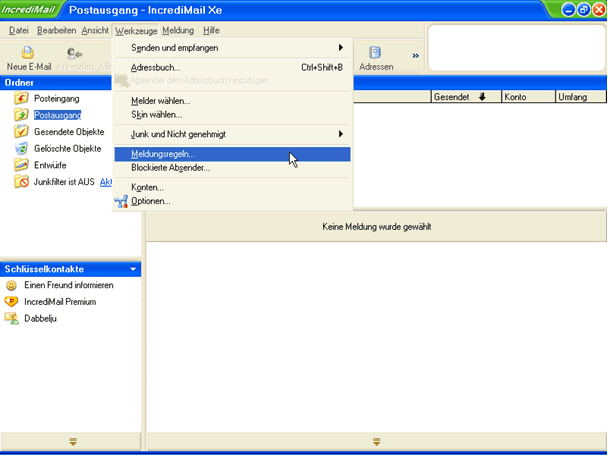Screen dimensions: 608x456
Task: Open the Ansicht menu
Action: click(95, 30)
